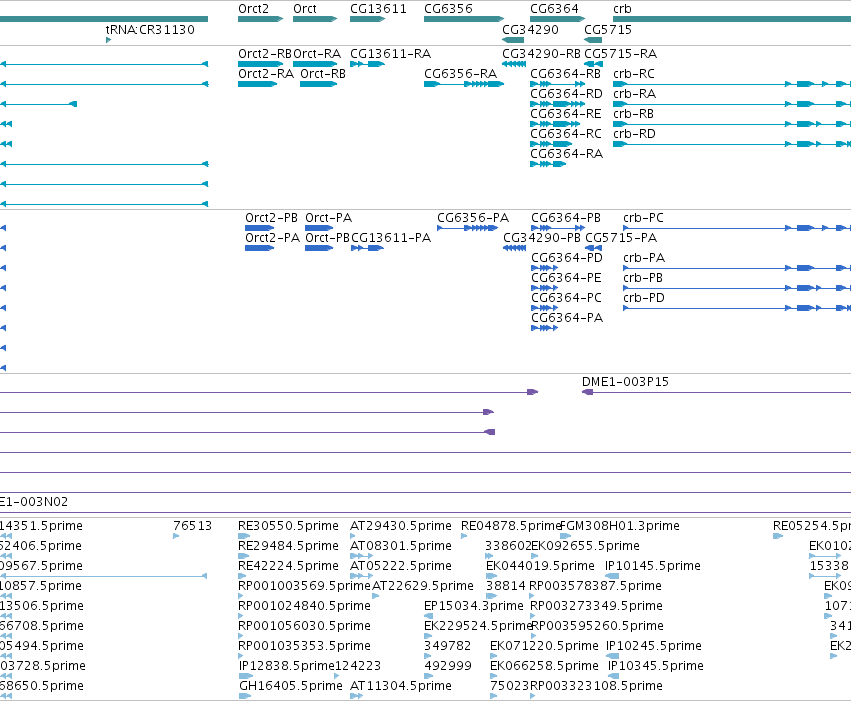Select protein CG6364-PA
This screenshot has width=851, height=701.
(x=545, y=328)
